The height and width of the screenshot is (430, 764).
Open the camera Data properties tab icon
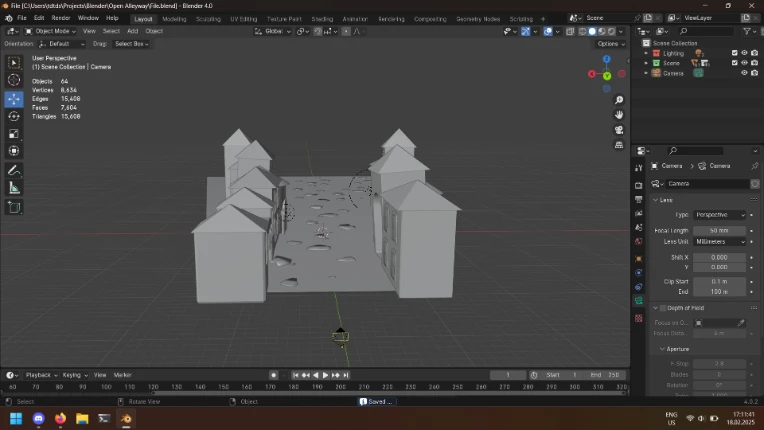coord(639,301)
